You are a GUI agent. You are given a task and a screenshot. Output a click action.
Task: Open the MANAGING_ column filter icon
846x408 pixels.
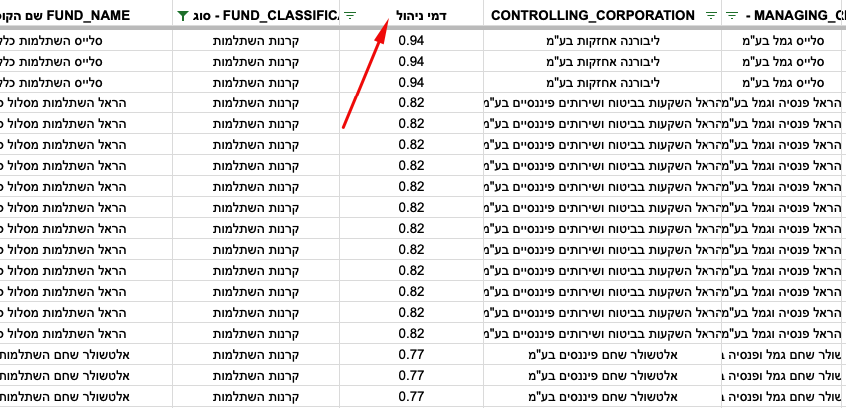pos(732,16)
